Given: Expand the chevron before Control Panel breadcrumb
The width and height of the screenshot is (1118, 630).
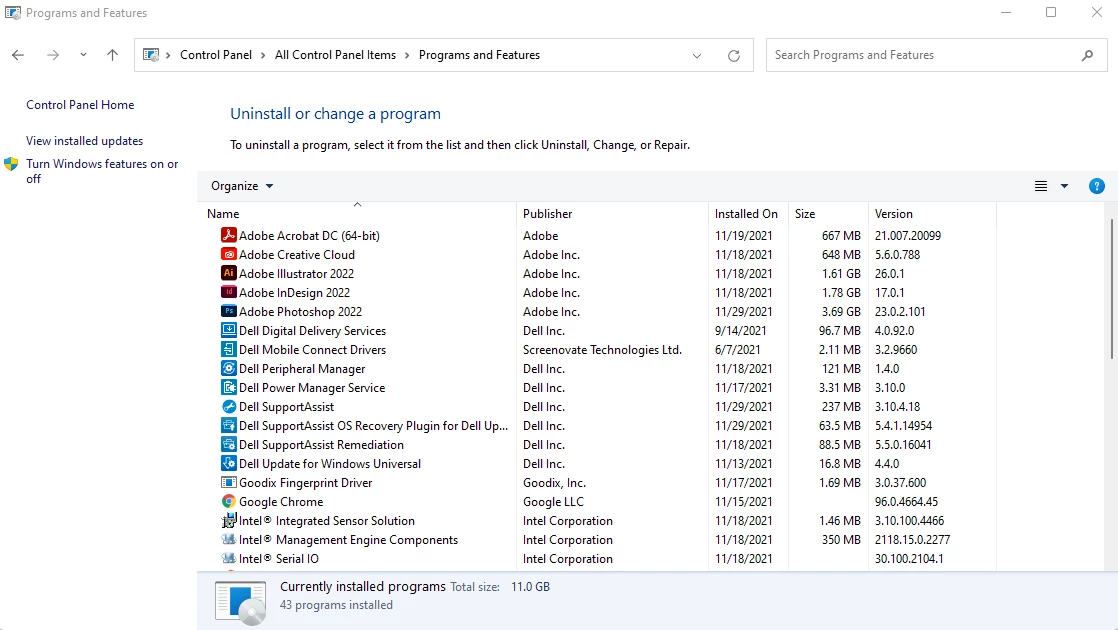Looking at the screenshot, I should point(168,55).
